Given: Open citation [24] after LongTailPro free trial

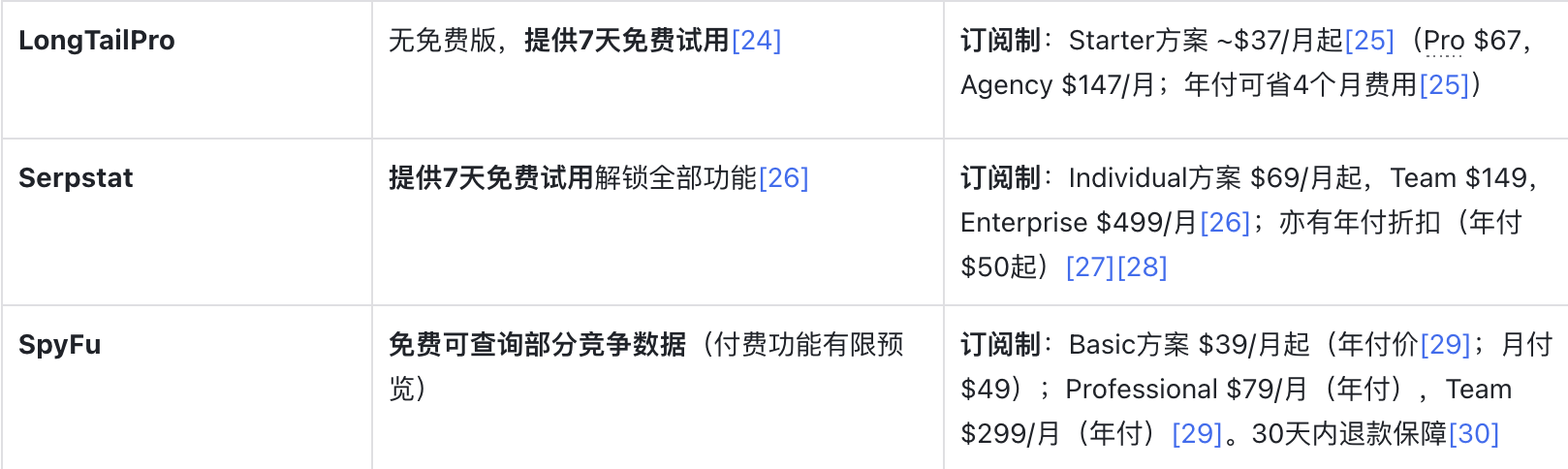Looking at the screenshot, I should click(756, 41).
